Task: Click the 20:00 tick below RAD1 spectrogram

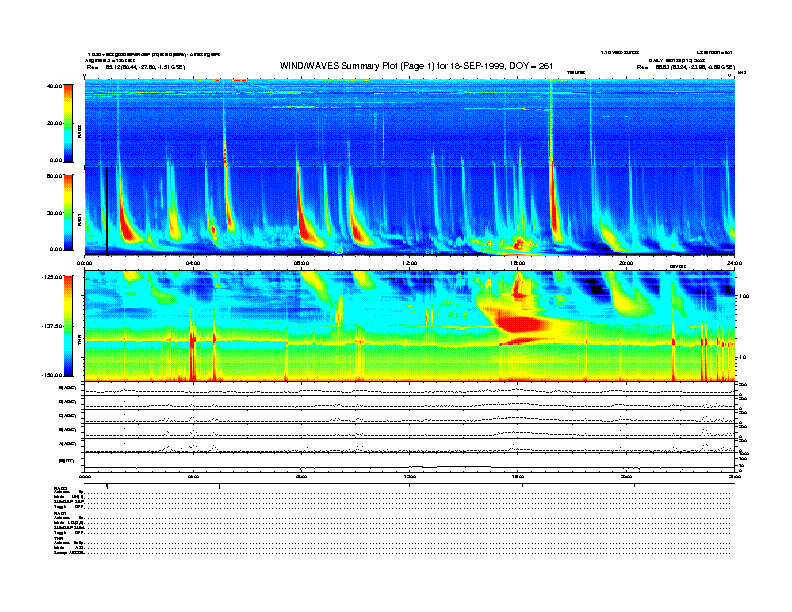Action: coord(626,263)
